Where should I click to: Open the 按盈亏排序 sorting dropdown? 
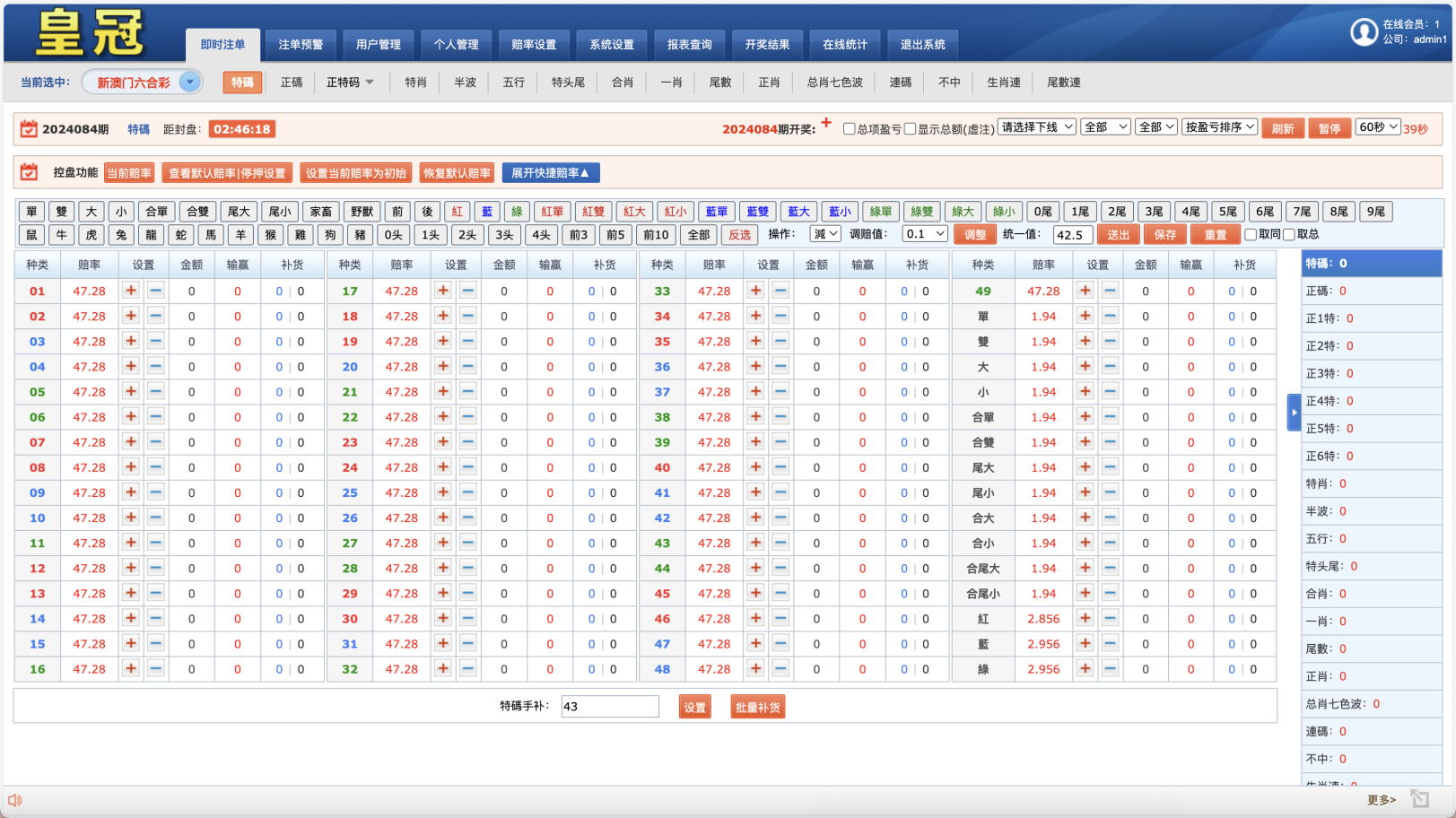[x=1219, y=126]
